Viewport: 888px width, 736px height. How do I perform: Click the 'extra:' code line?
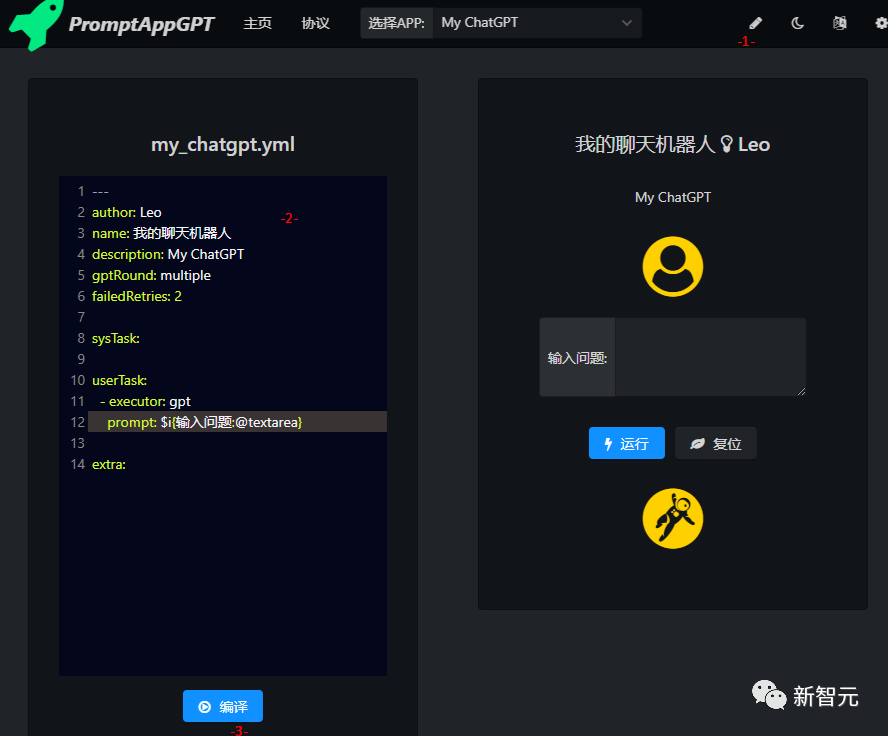[x=109, y=464]
